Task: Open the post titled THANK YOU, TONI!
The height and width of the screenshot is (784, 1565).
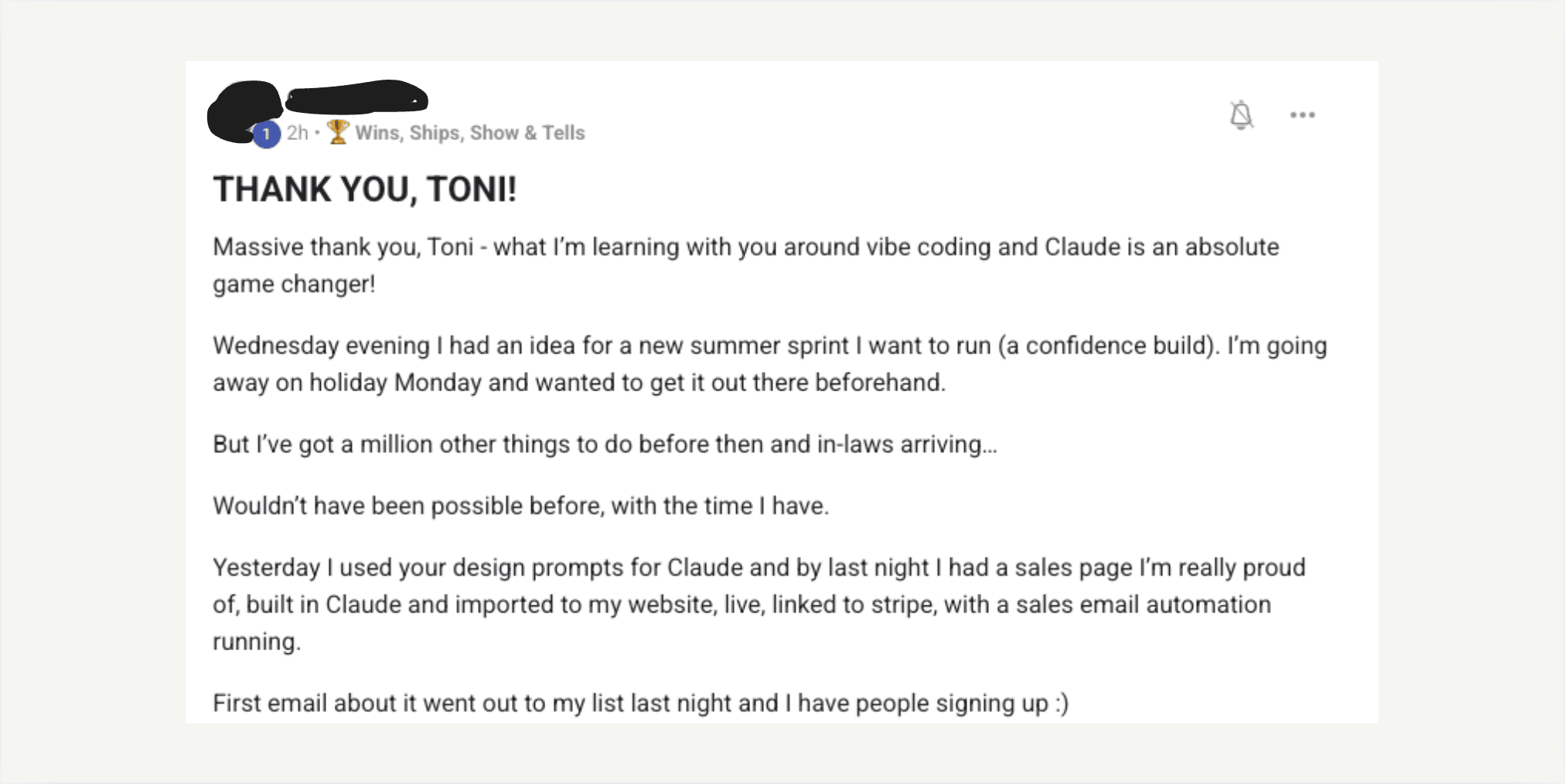Action: 365,189
